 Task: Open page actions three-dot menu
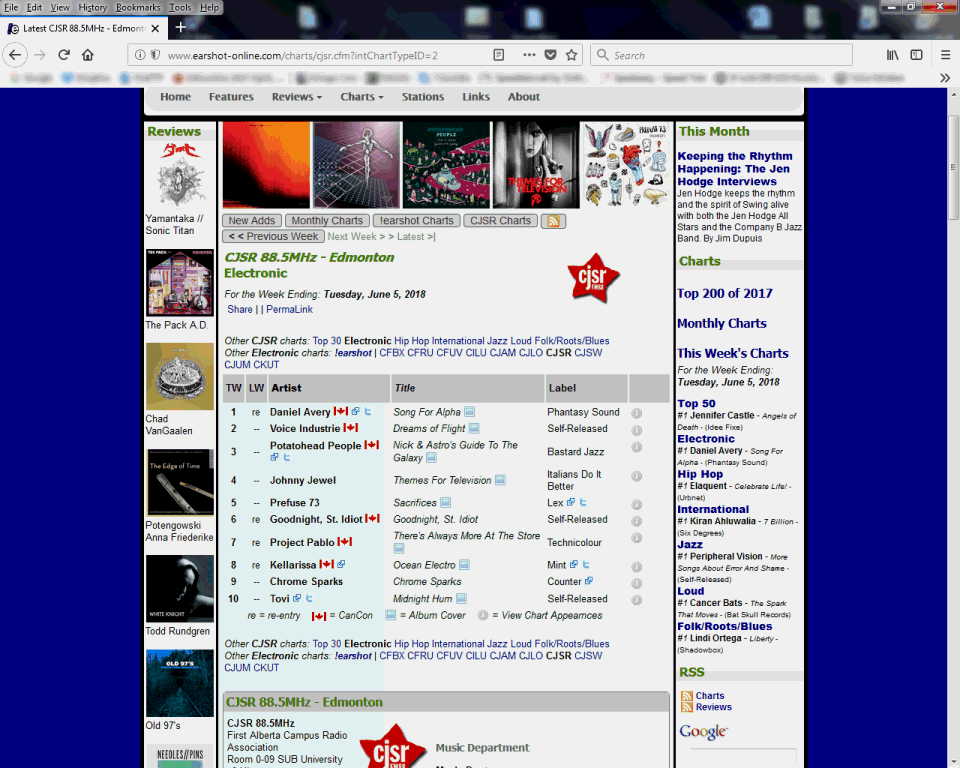pyautogui.click(x=530, y=55)
